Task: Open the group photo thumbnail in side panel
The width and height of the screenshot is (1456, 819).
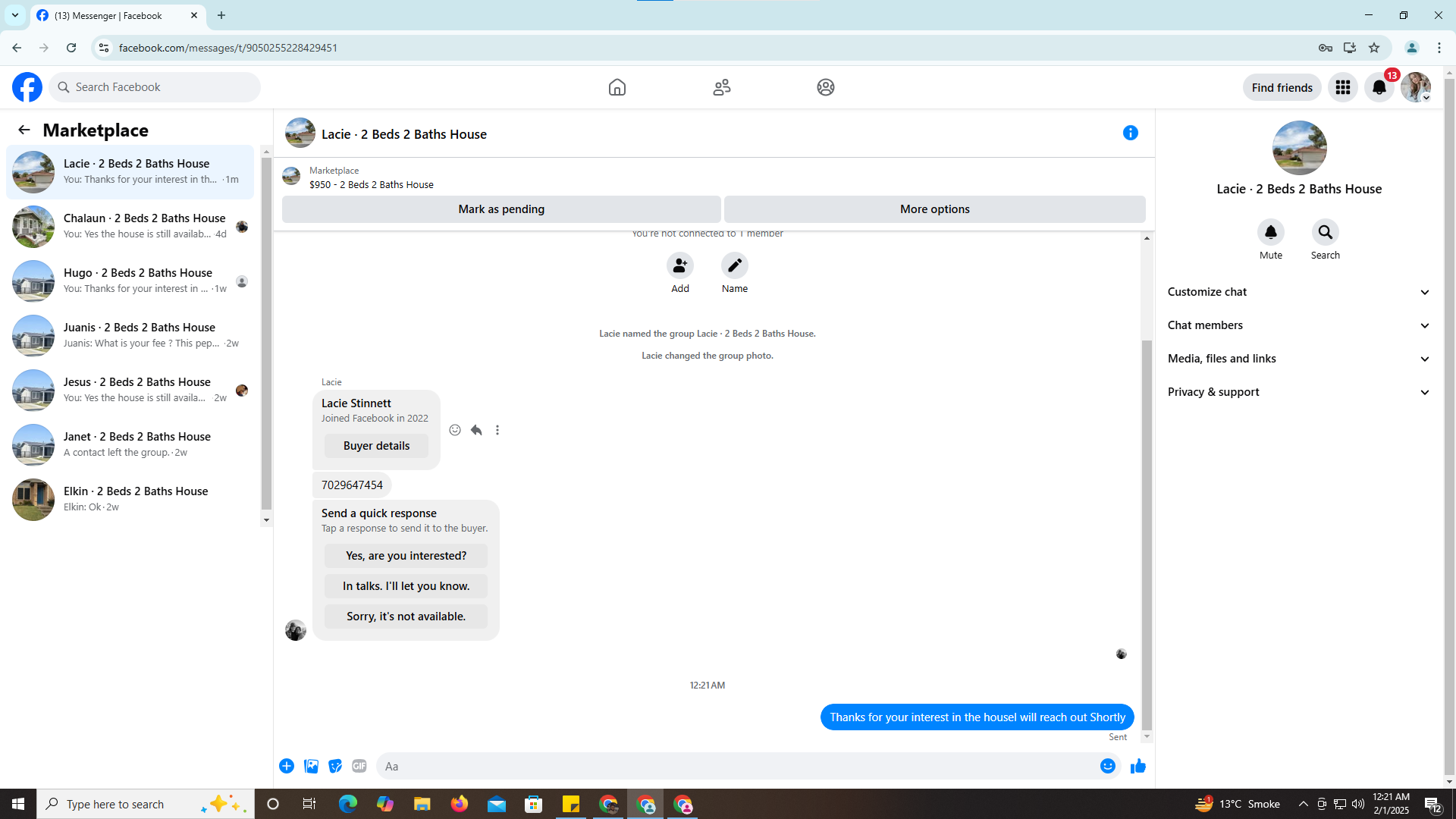Action: pos(1299,148)
